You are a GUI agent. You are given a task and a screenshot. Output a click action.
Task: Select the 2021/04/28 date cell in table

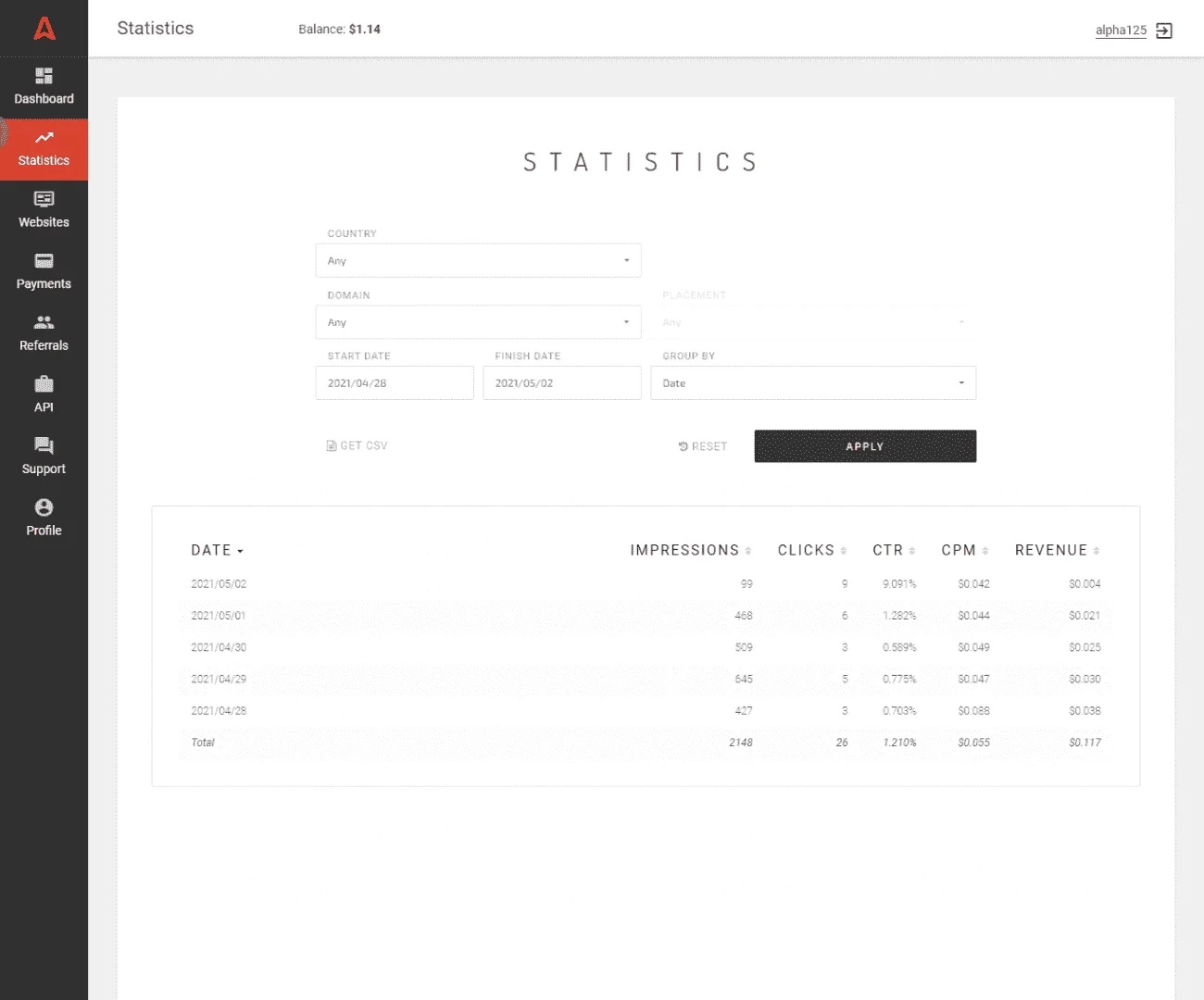point(219,711)
